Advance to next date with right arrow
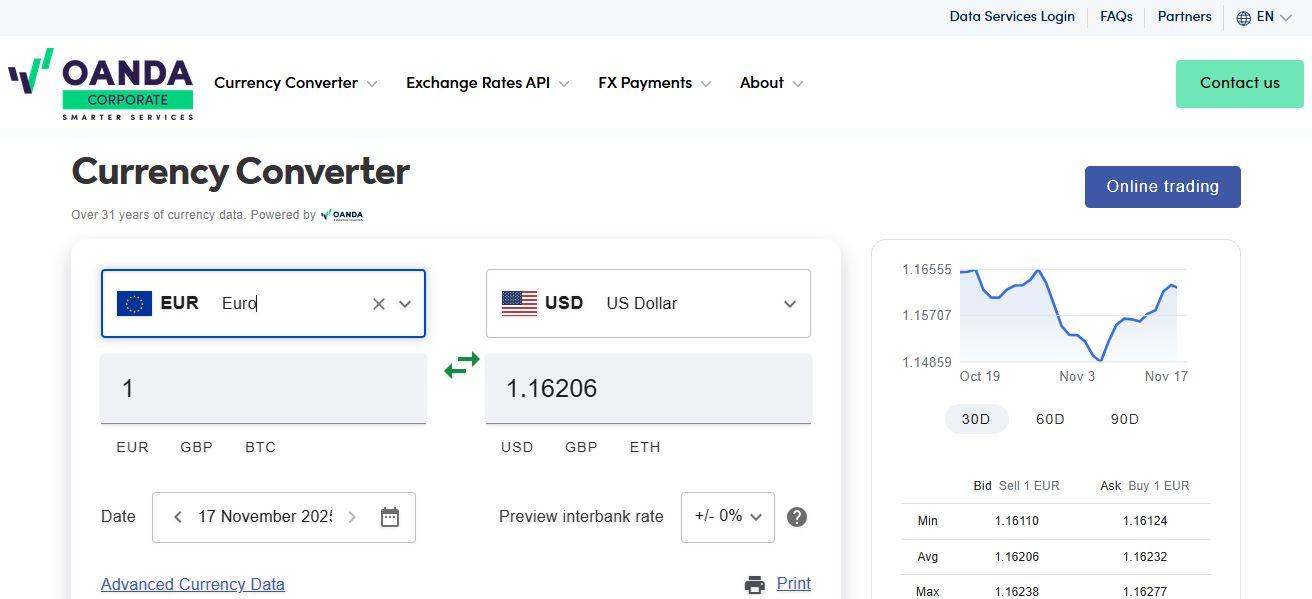The width and height of the screenshot is (1312, 599). click(x=352, y=517)
